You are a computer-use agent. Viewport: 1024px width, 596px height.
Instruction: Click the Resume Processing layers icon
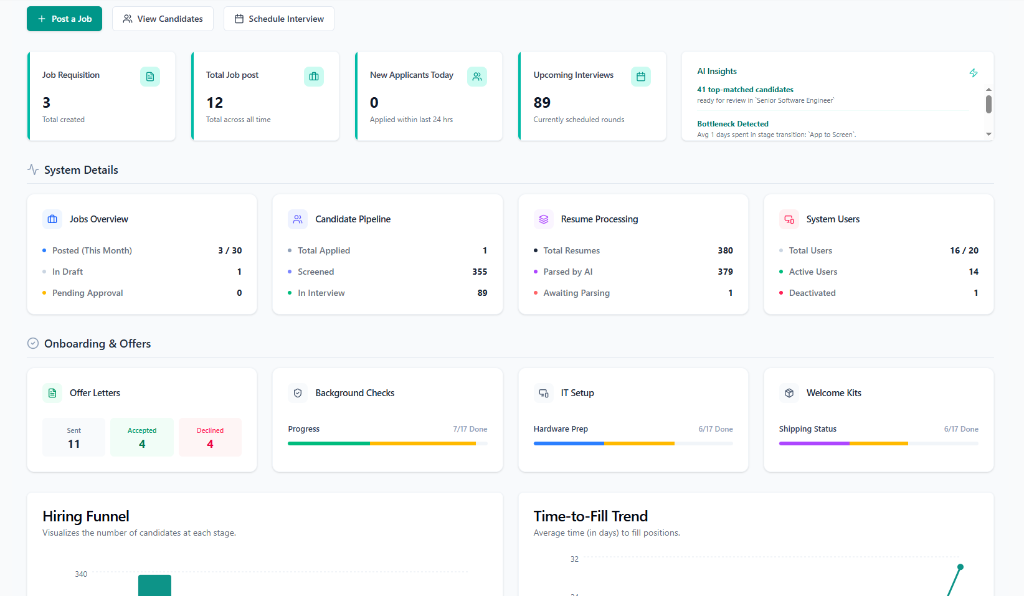click(543, 219)
